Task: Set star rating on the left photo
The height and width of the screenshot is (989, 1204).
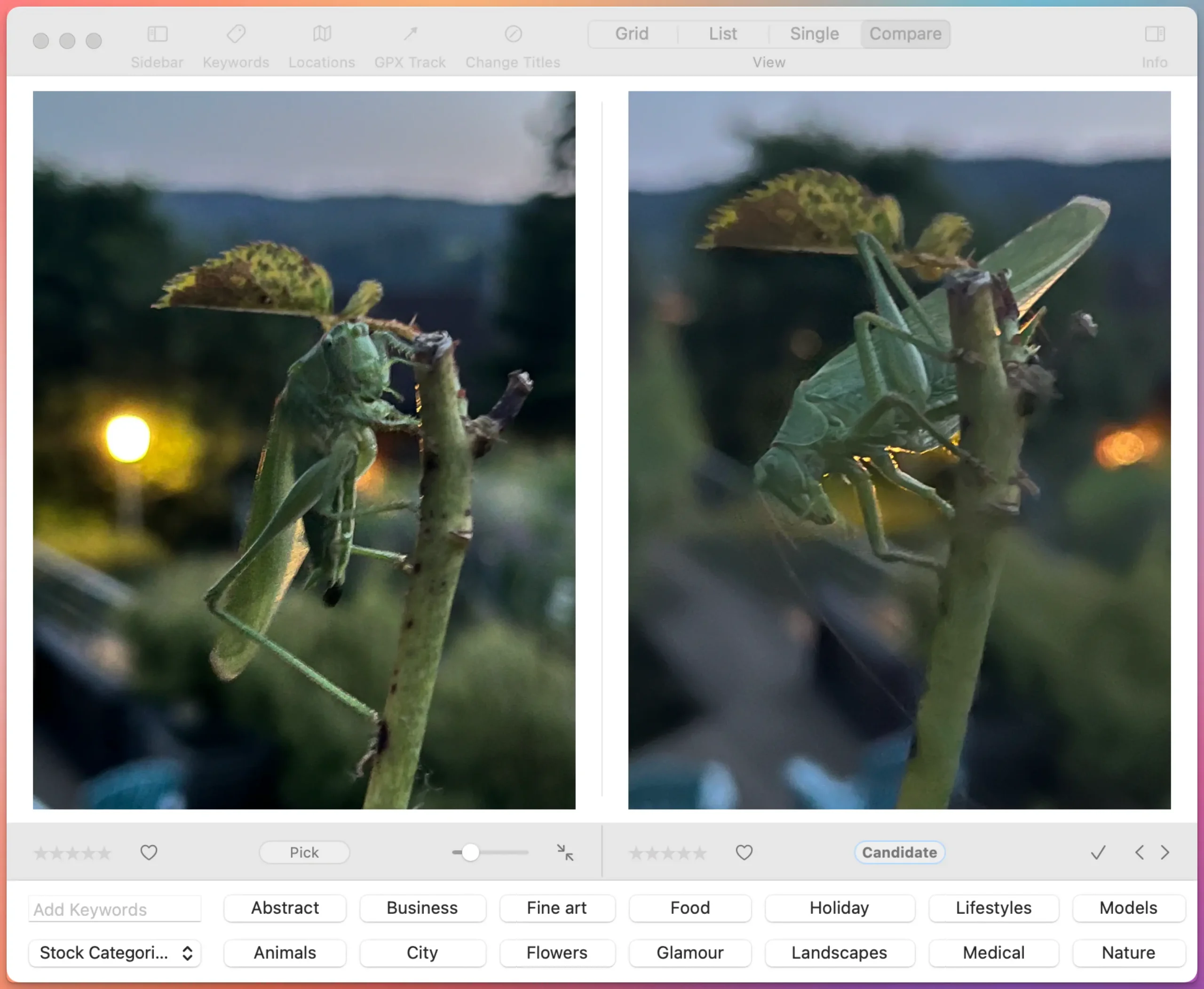Action: [72, 853]
